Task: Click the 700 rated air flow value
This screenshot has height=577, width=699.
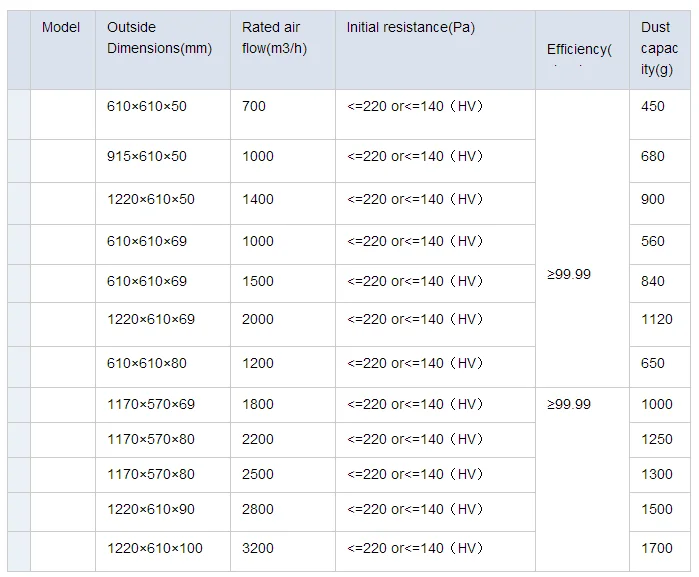Action: pos(254,106)
